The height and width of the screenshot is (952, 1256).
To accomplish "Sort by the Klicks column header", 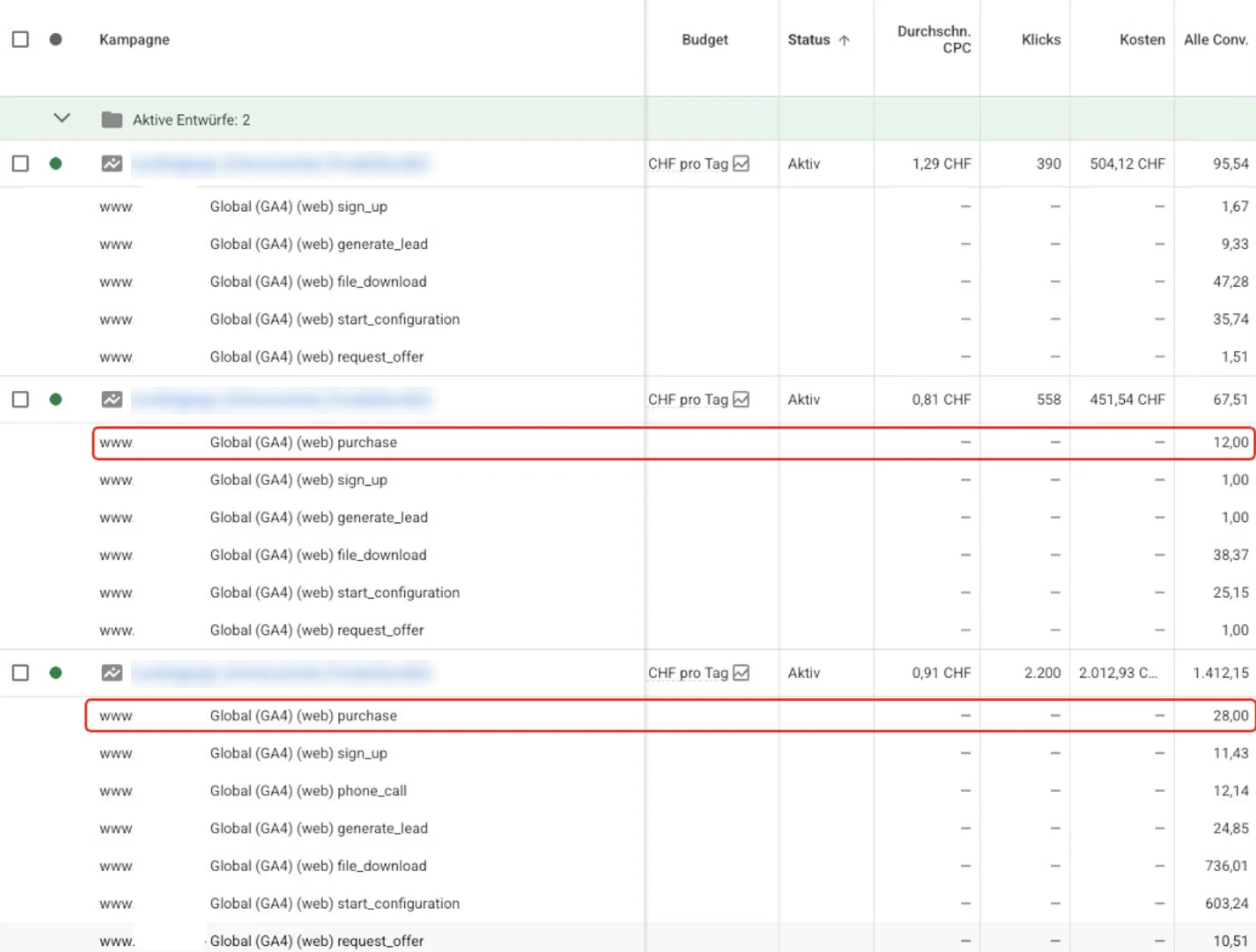I will click(x=1041, y=39).
